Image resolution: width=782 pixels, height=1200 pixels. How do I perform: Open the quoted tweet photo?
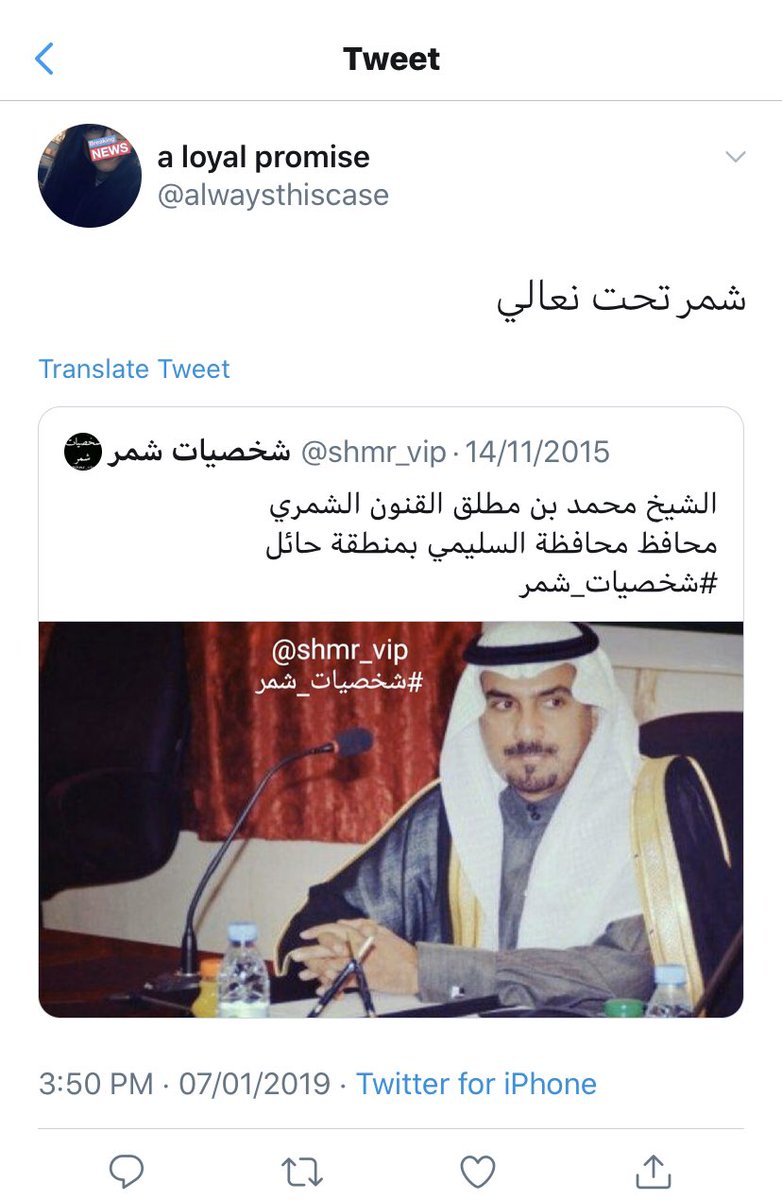click(x=391, y=820)
